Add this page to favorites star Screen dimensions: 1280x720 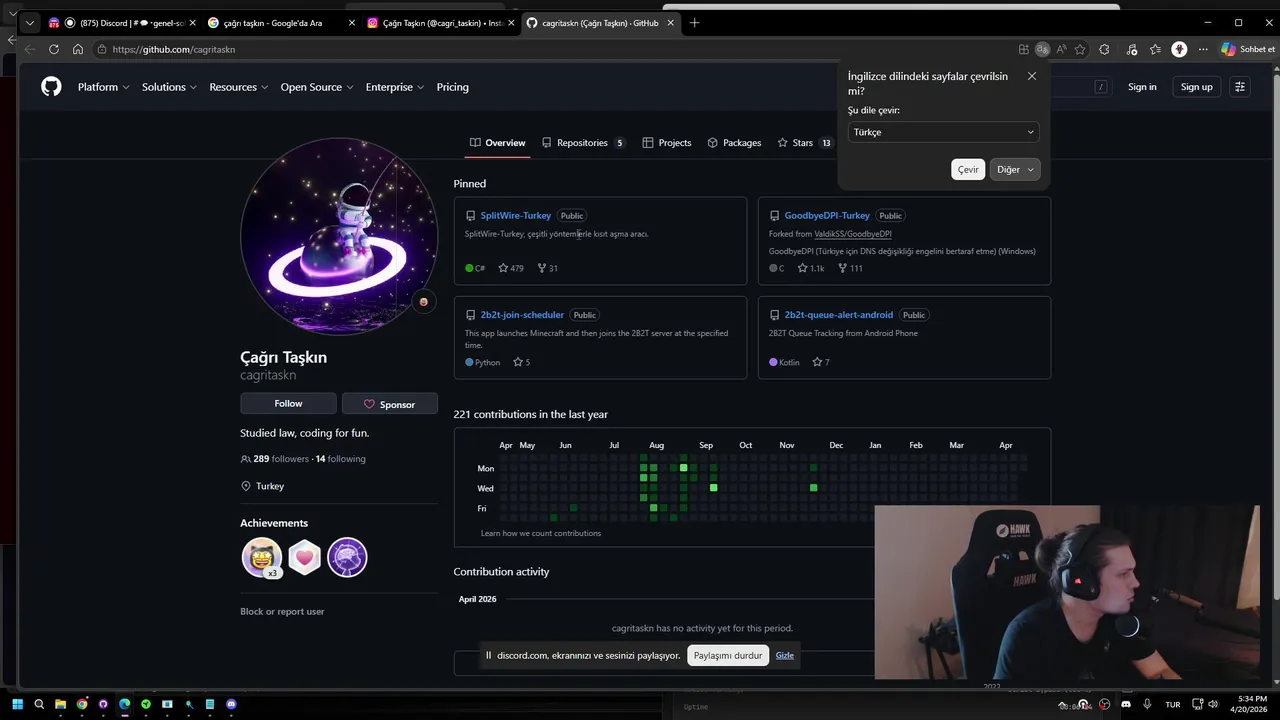[x=1080, y=49]
